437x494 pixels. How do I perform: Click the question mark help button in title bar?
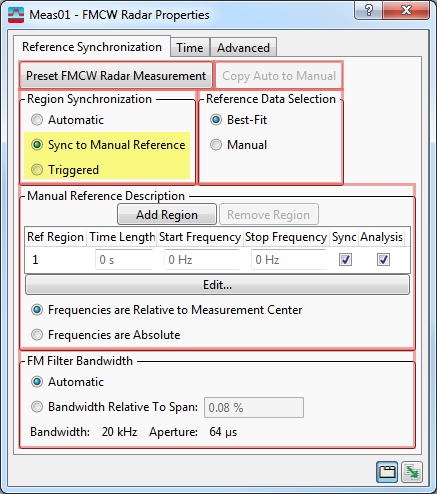[368, 10]
